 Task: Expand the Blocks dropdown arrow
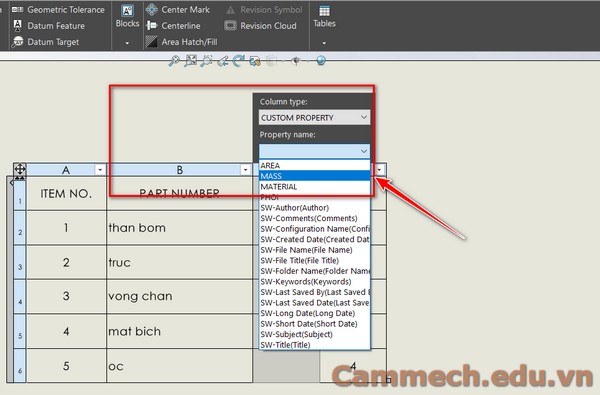[x=127, y=43]
